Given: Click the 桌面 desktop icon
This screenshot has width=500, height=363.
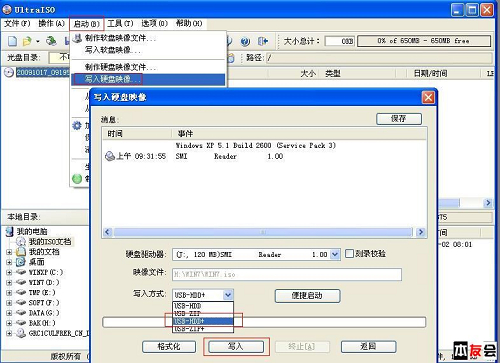Looking at the screenshot, I should click(x=21, y=262).
